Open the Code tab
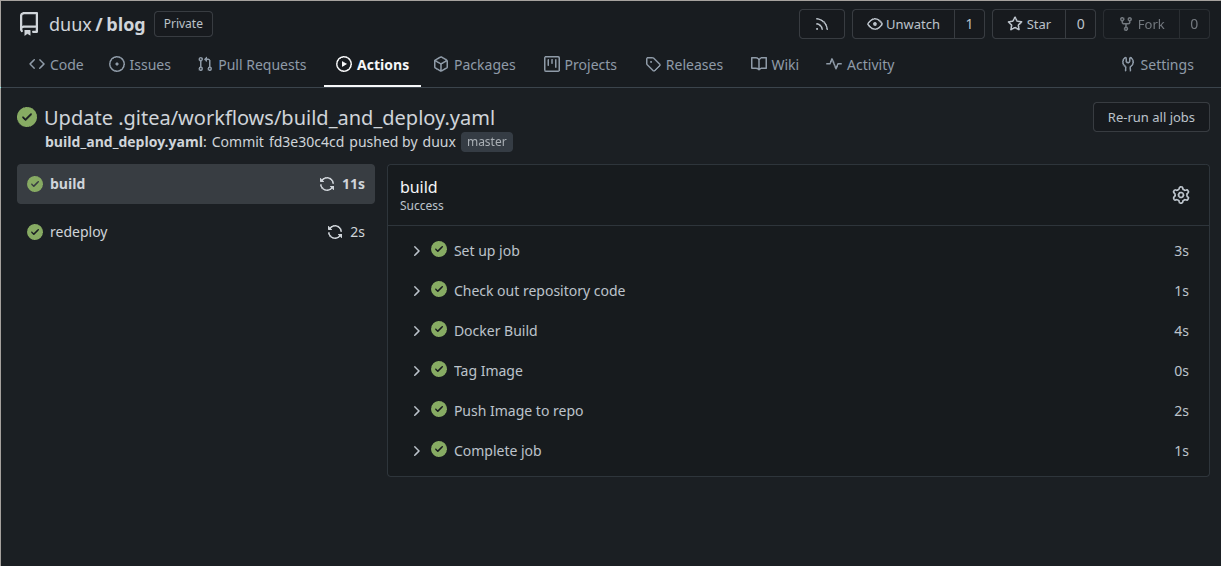This screenshot has width=1221, height=566. tap(56, 65)
